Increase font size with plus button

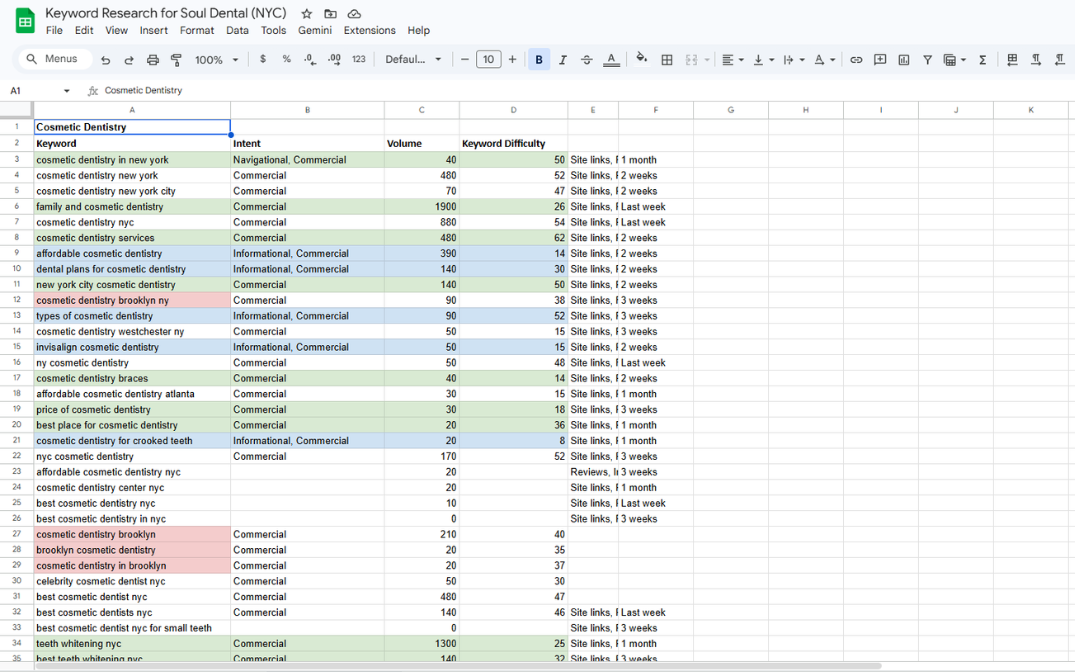(512, 60)
